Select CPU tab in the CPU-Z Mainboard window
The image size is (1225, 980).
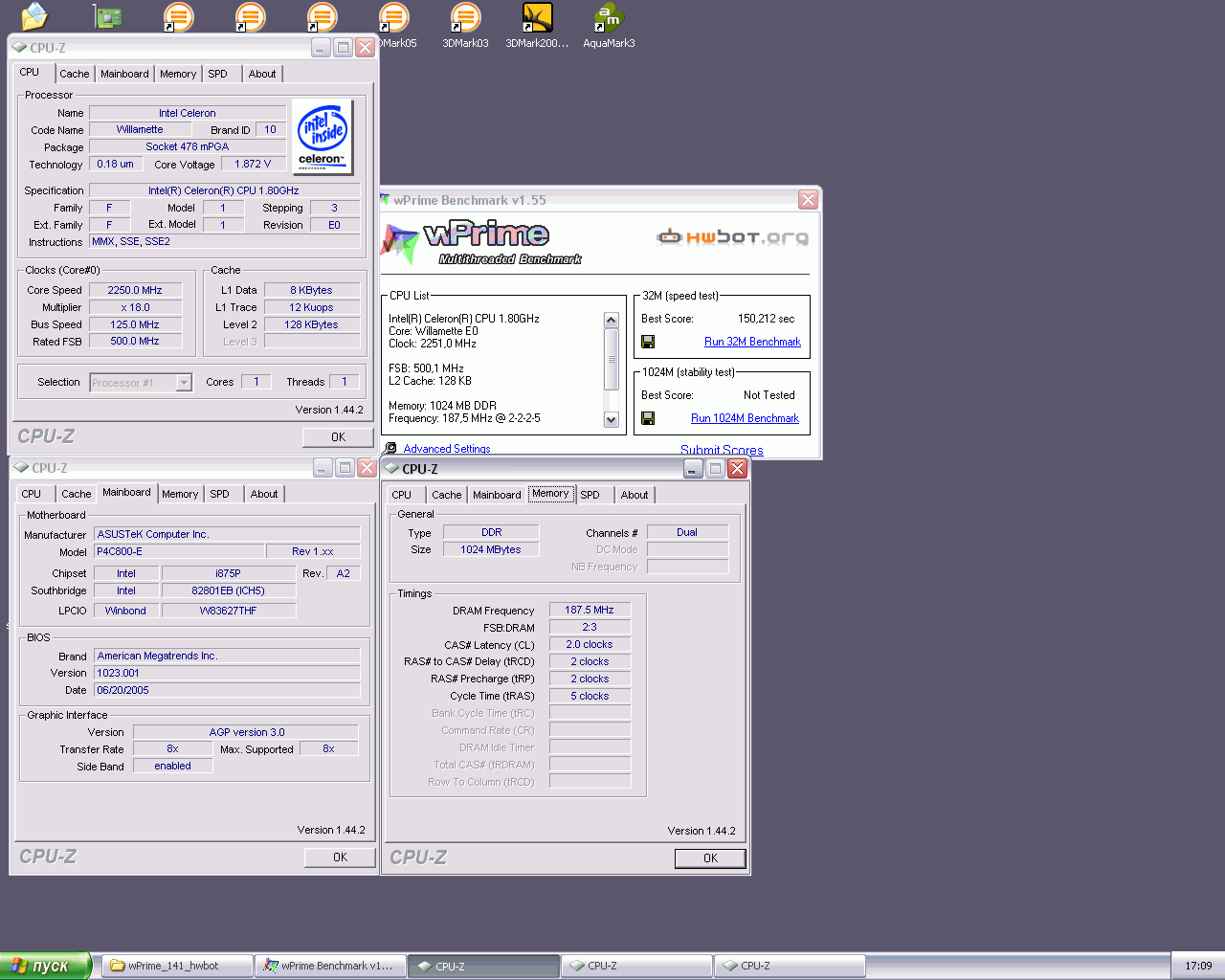[x=32, y=494]
